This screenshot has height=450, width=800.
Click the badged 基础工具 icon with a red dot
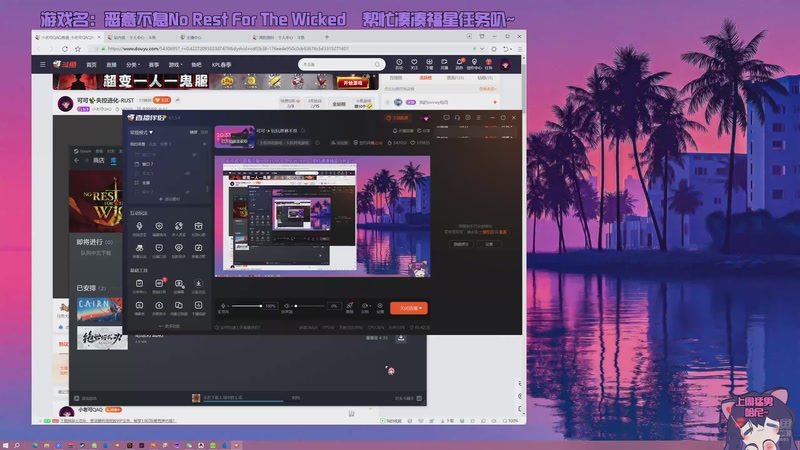(x=159, y=283)
